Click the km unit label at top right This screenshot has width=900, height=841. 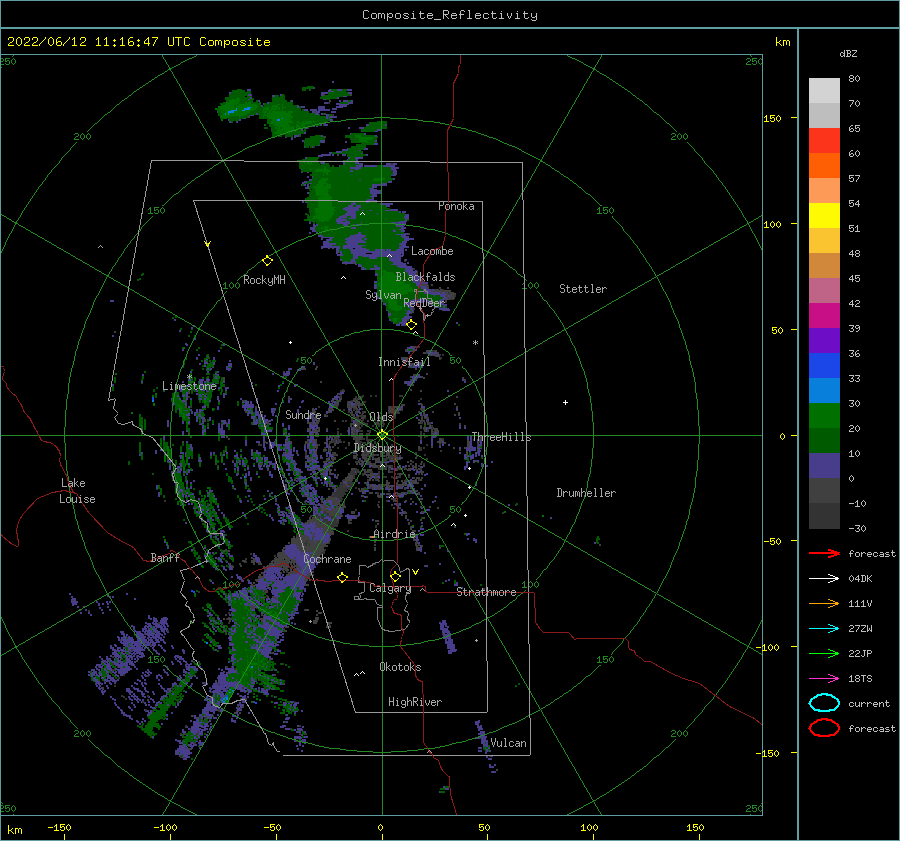[x=782, y=42]
